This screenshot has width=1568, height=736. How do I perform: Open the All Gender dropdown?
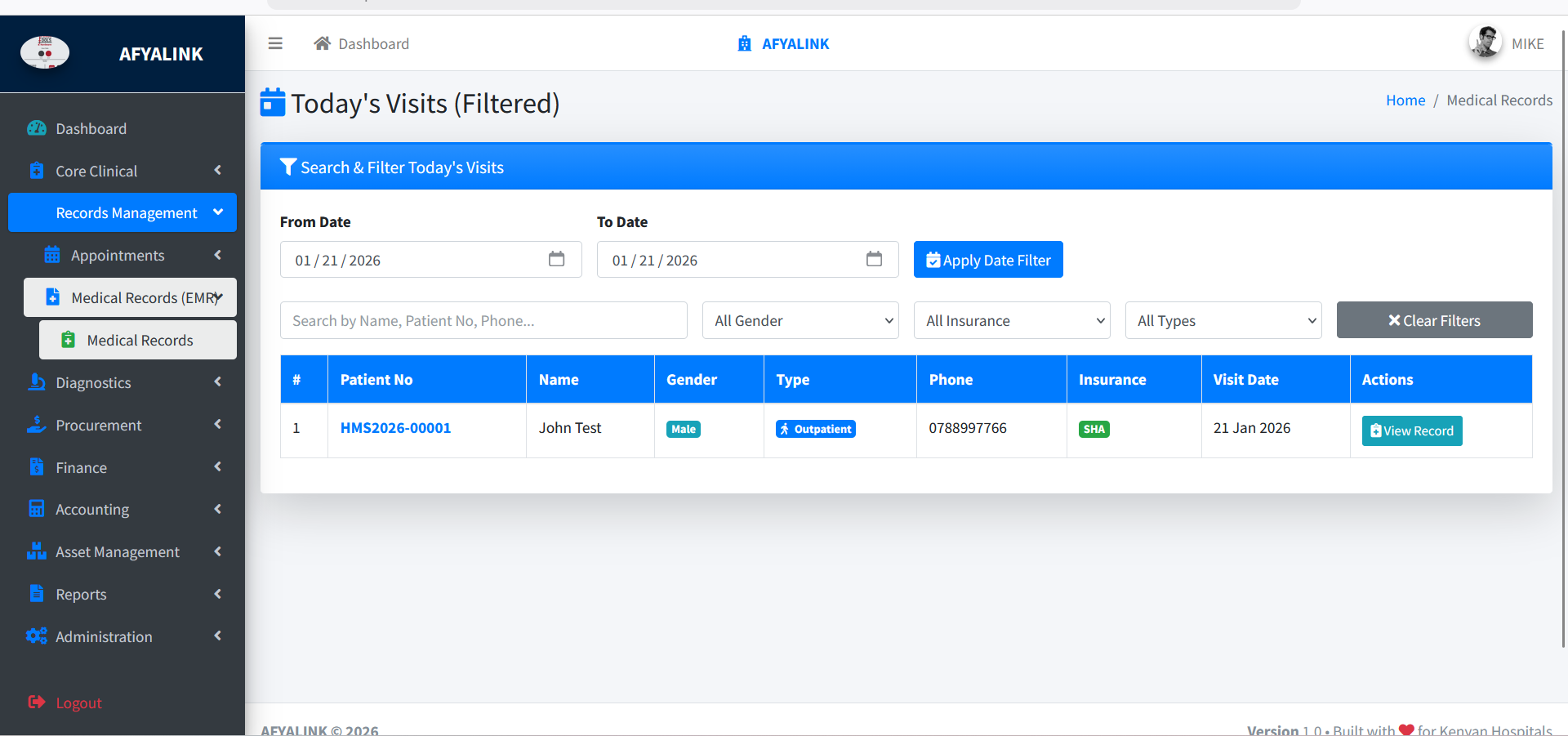pyautogui.click(x=800, y=320)
